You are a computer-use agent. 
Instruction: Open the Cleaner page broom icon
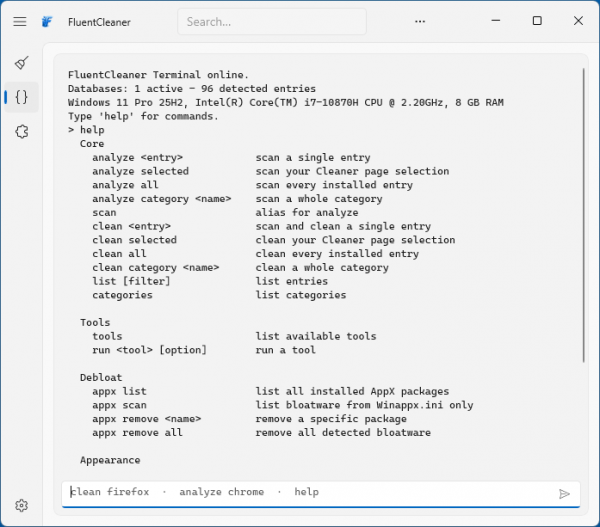coord(22,63)
